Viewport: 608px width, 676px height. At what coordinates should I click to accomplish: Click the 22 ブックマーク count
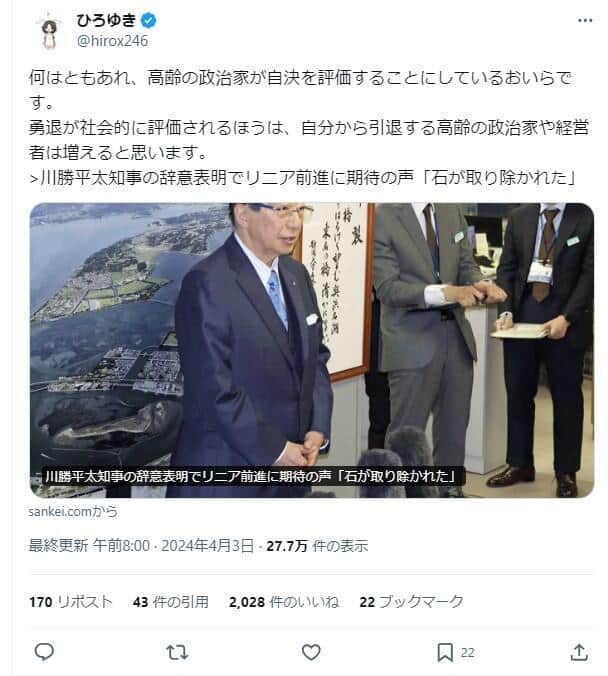click(411, 602)
